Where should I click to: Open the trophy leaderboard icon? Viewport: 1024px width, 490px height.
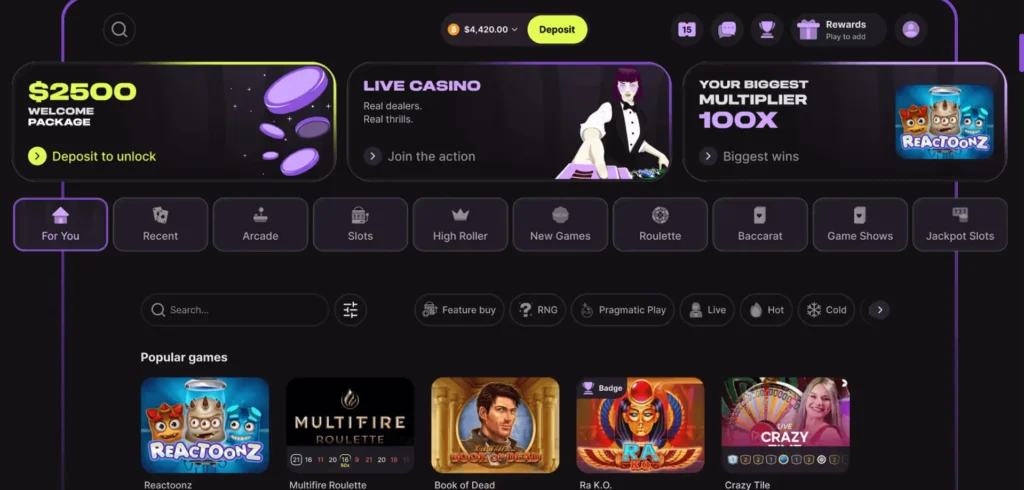(767, 29)
